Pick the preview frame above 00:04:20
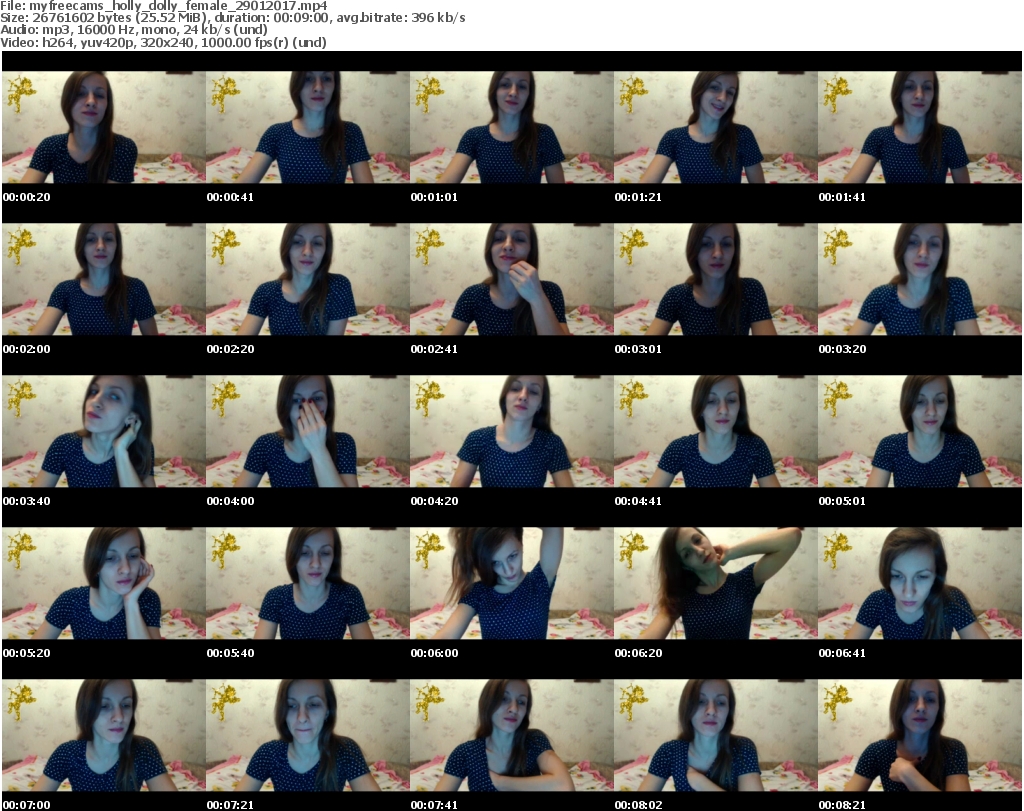The height and width of the screenshot is (811, 1024). pos(512,432)
